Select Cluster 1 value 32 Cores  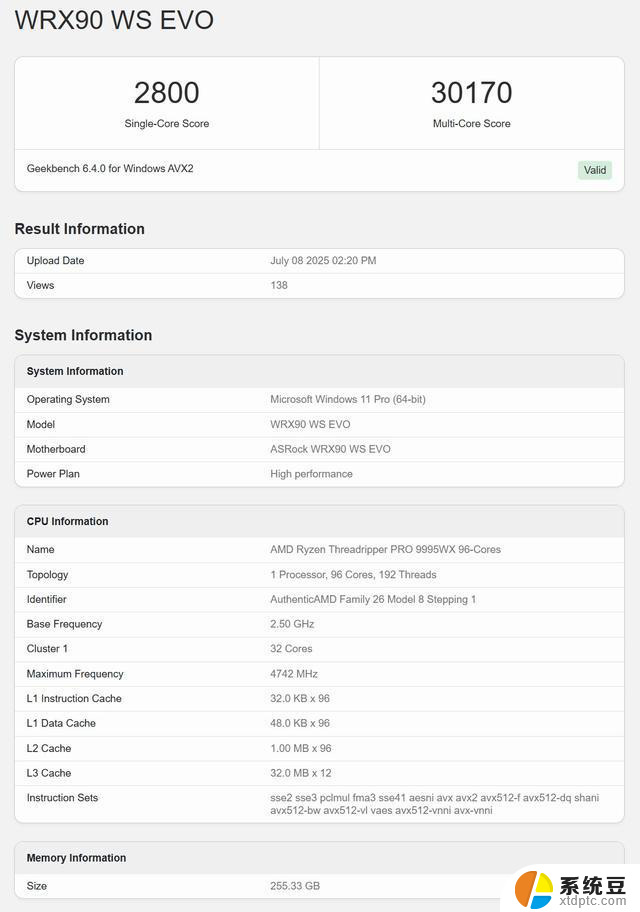coord(291,649)
